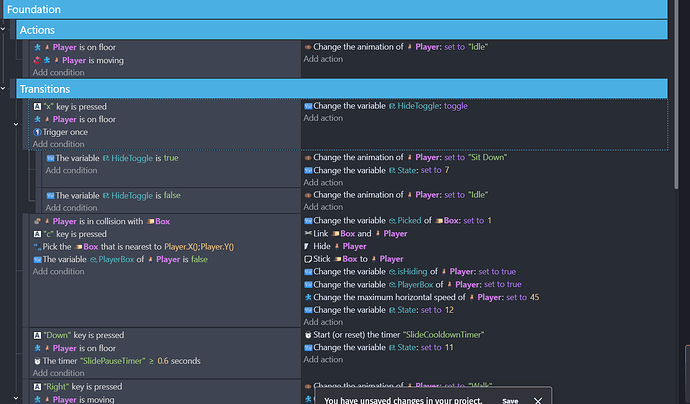Screen dimensions: 690x404
Task: Click Add action below the HideToggle toggle action
Action: 324,119
